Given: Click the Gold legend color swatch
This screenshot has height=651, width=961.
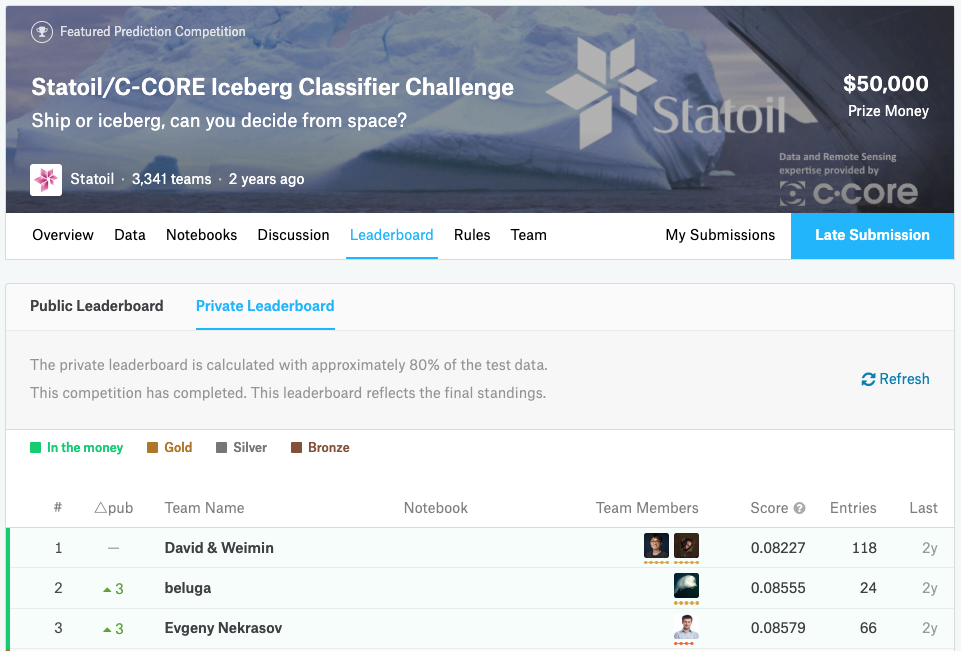Looking at the screenshot, I should click(153, 447).
